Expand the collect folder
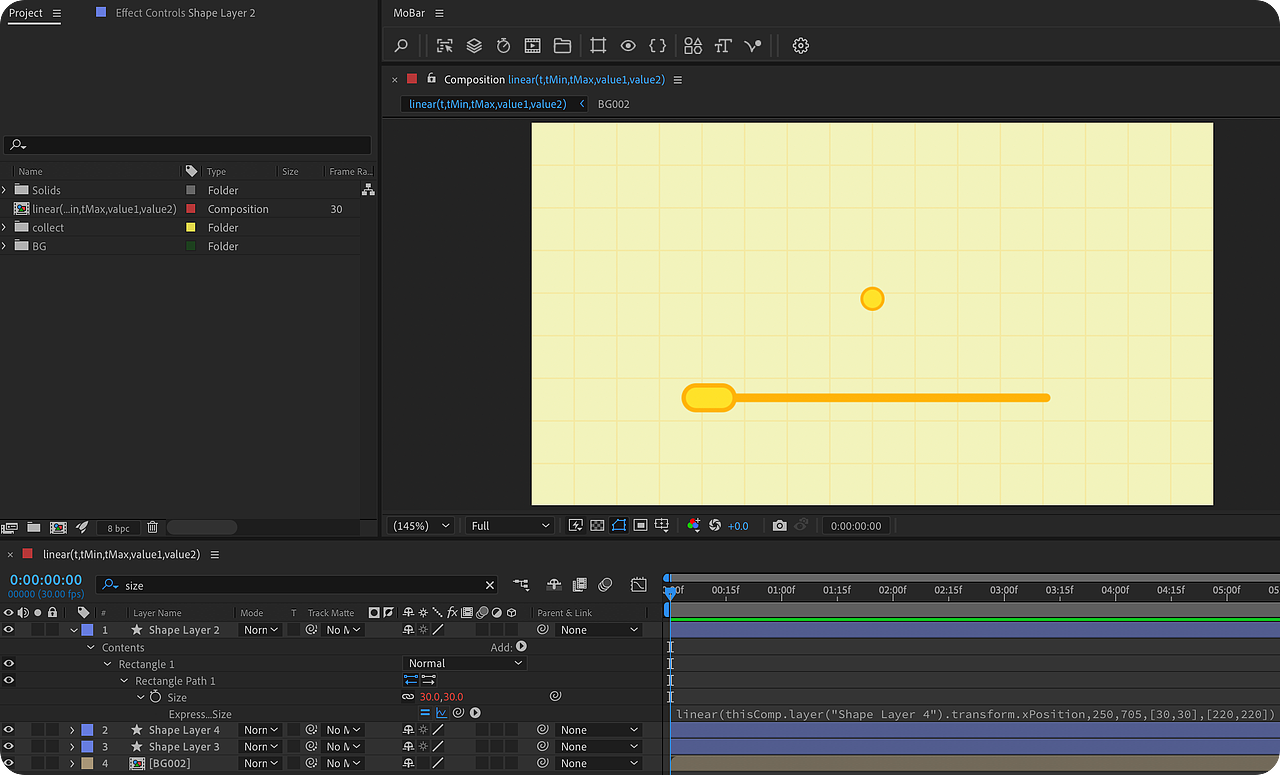Image resolution: width=1280 pixels, height=775 pixels. tap(5, 227)
